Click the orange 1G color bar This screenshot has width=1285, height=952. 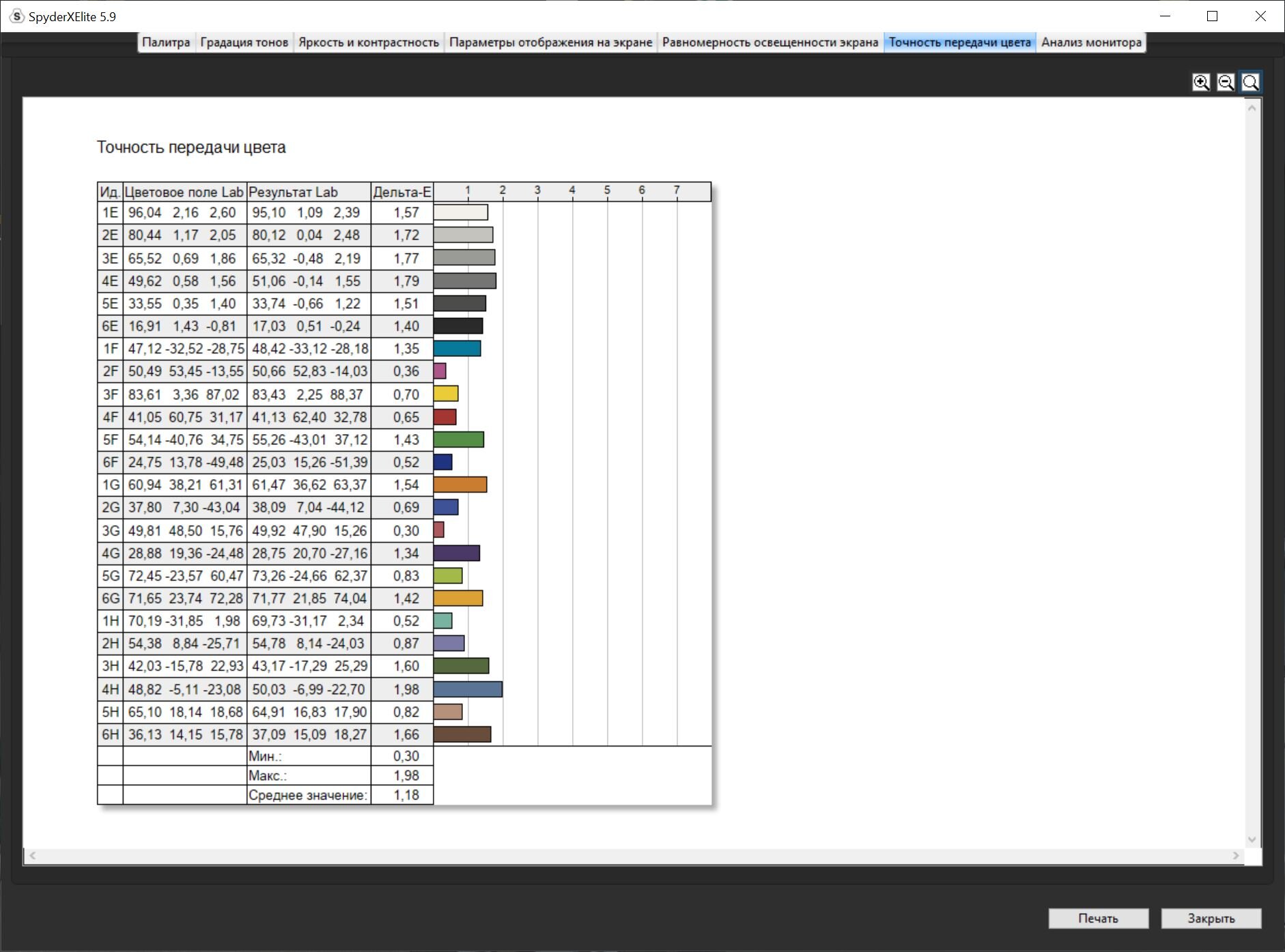(x=460, y=485)
